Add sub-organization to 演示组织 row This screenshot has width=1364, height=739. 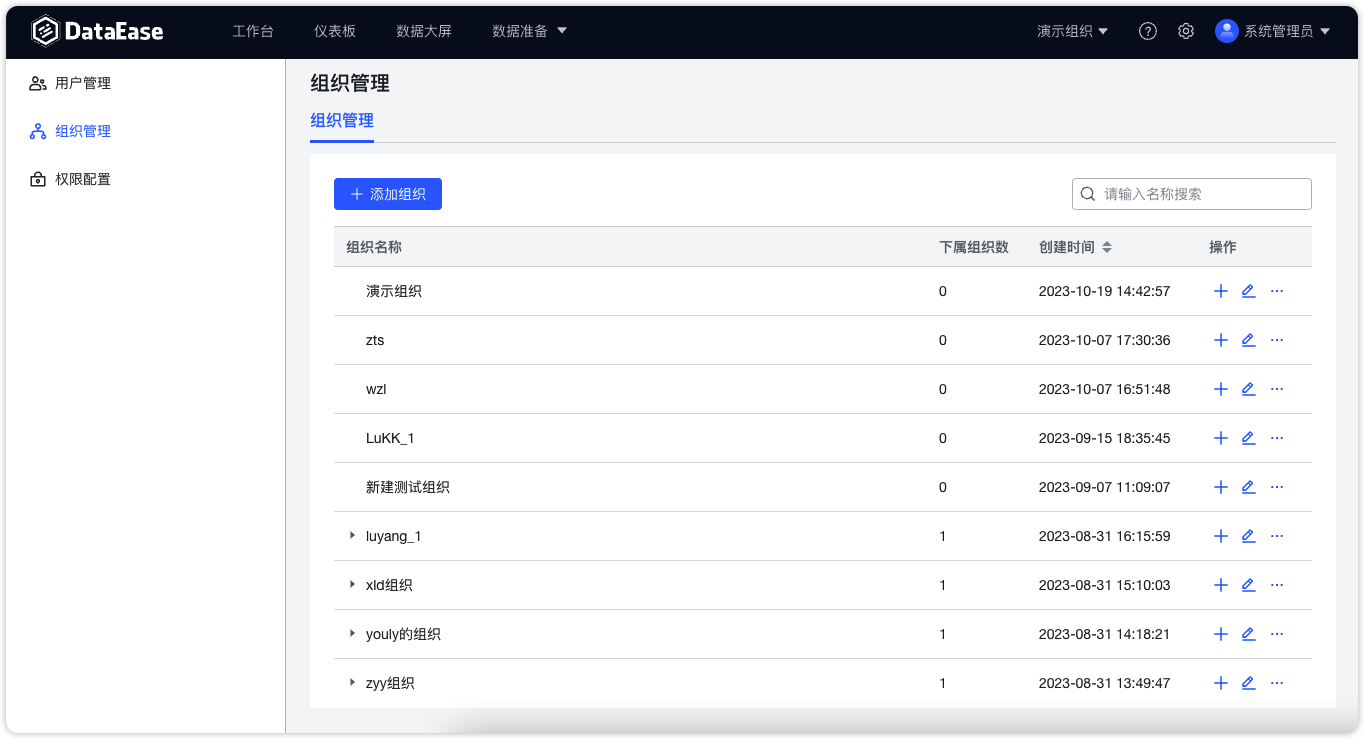point(1220,291)
